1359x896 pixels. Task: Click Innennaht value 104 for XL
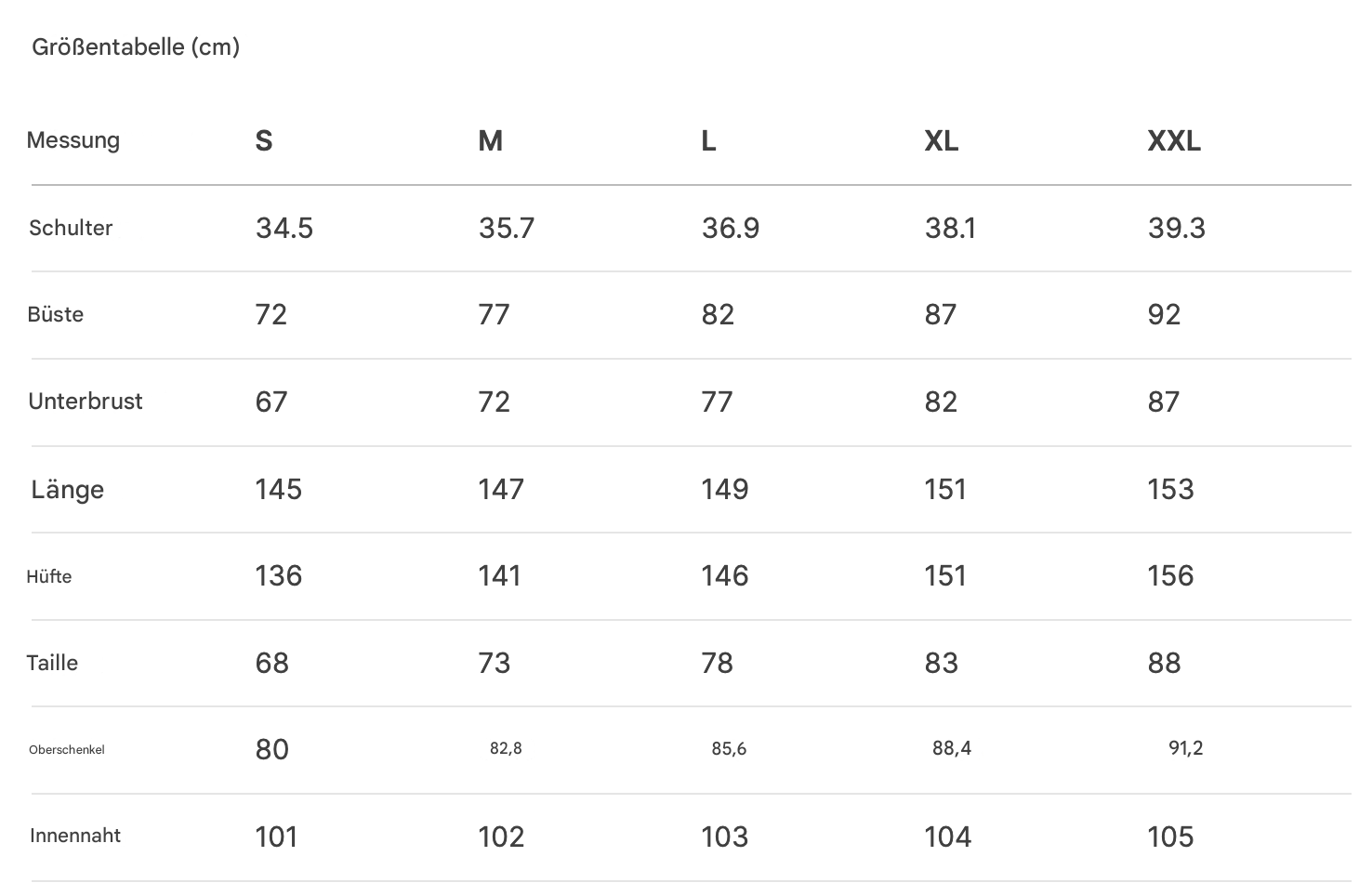click(x=948, y=837)
